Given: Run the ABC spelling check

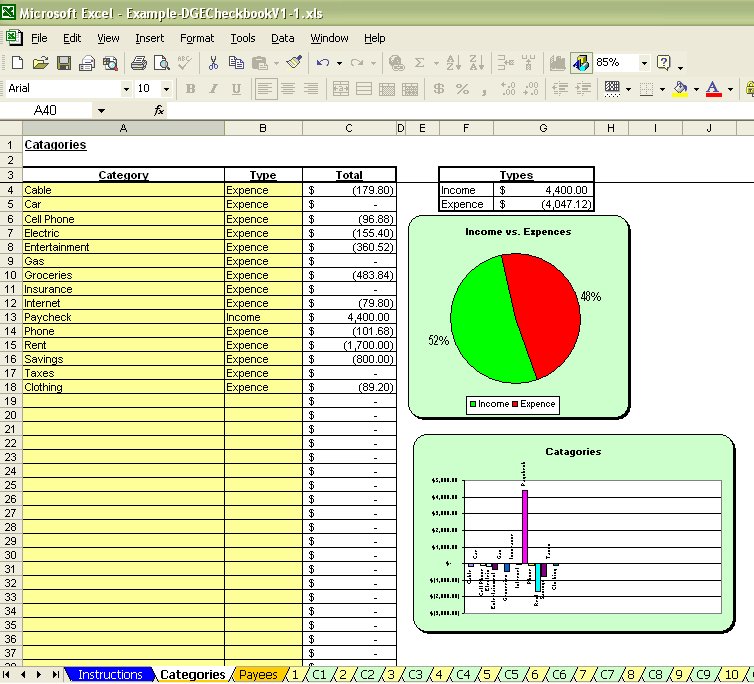Looking at the screenshot, I should tap(184, 63).
